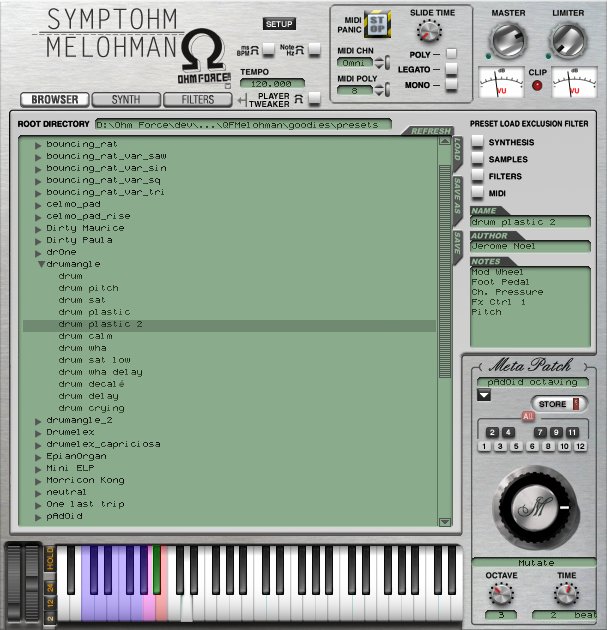This screenshot has width=607, height=630.
Task: Open the Meta Patch dropdown arrow
Action: click(484, 395)
